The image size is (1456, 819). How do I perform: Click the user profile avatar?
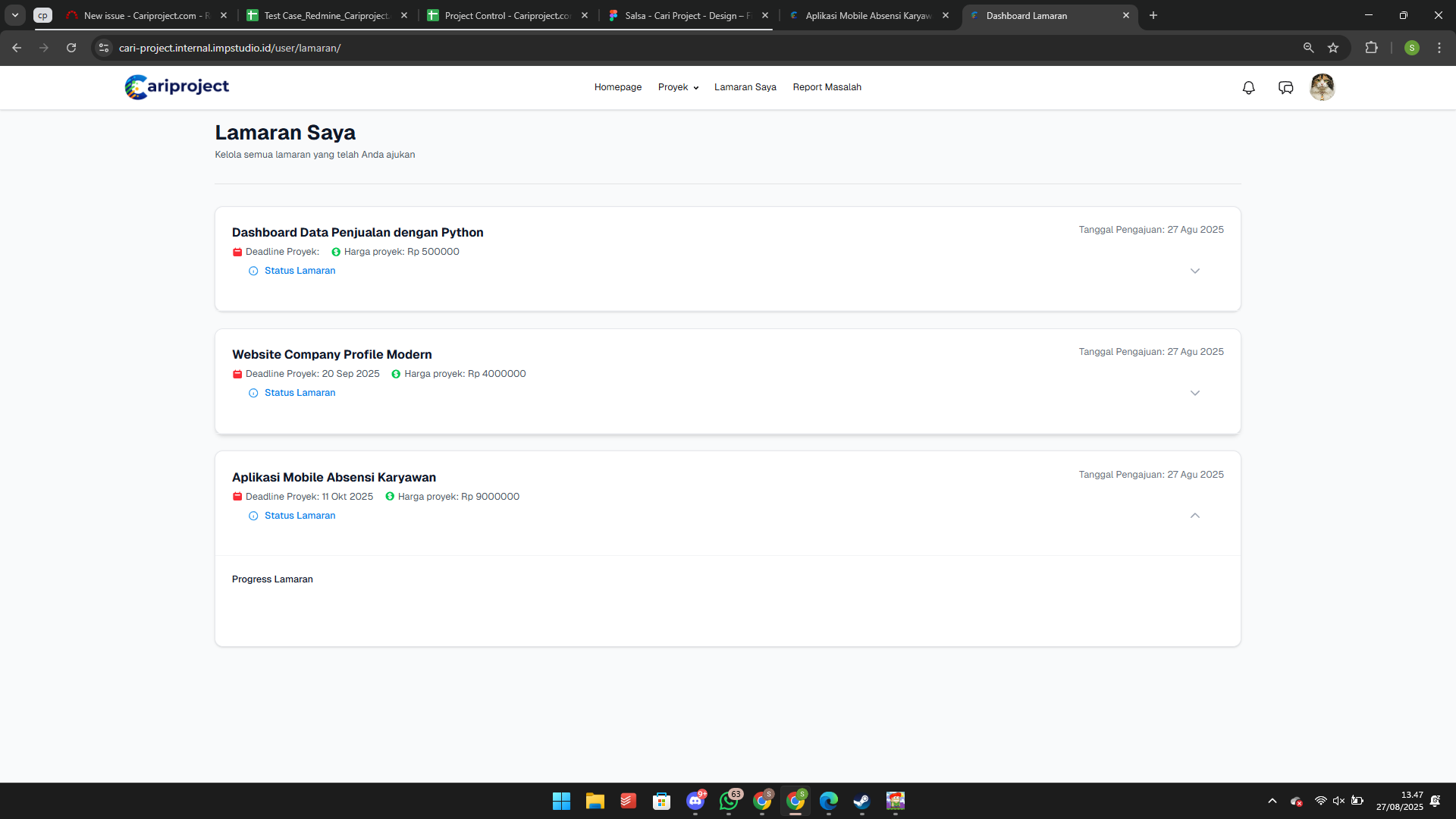pyautogui.click(x=1322, y=87)
